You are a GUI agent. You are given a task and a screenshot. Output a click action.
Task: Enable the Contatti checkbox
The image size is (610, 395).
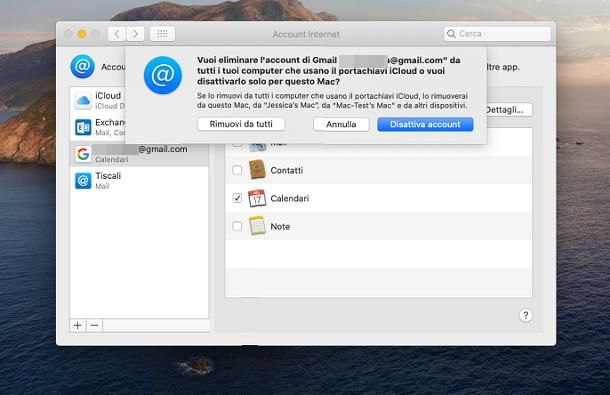pyautogui.click(x=237, y=170)
